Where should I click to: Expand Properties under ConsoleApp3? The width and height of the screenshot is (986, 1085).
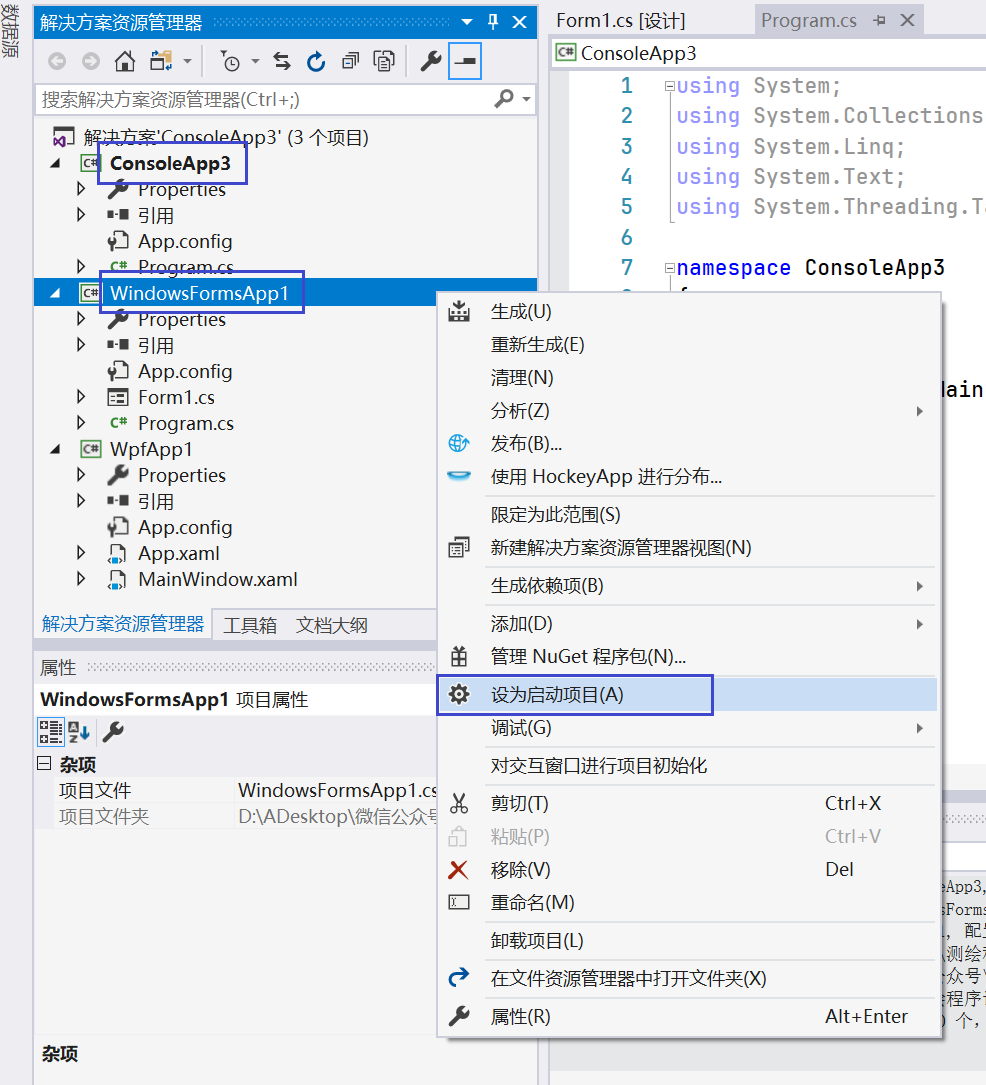81,189
